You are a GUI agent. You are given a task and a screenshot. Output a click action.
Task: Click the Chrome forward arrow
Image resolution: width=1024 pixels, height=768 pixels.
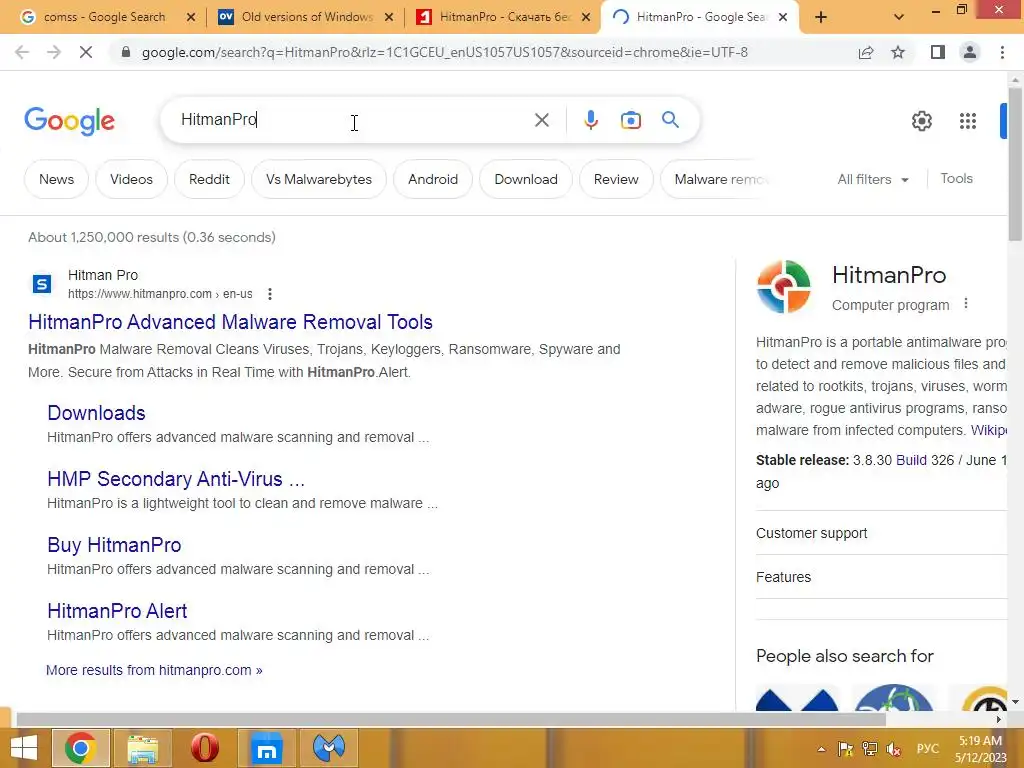(54, 52)
